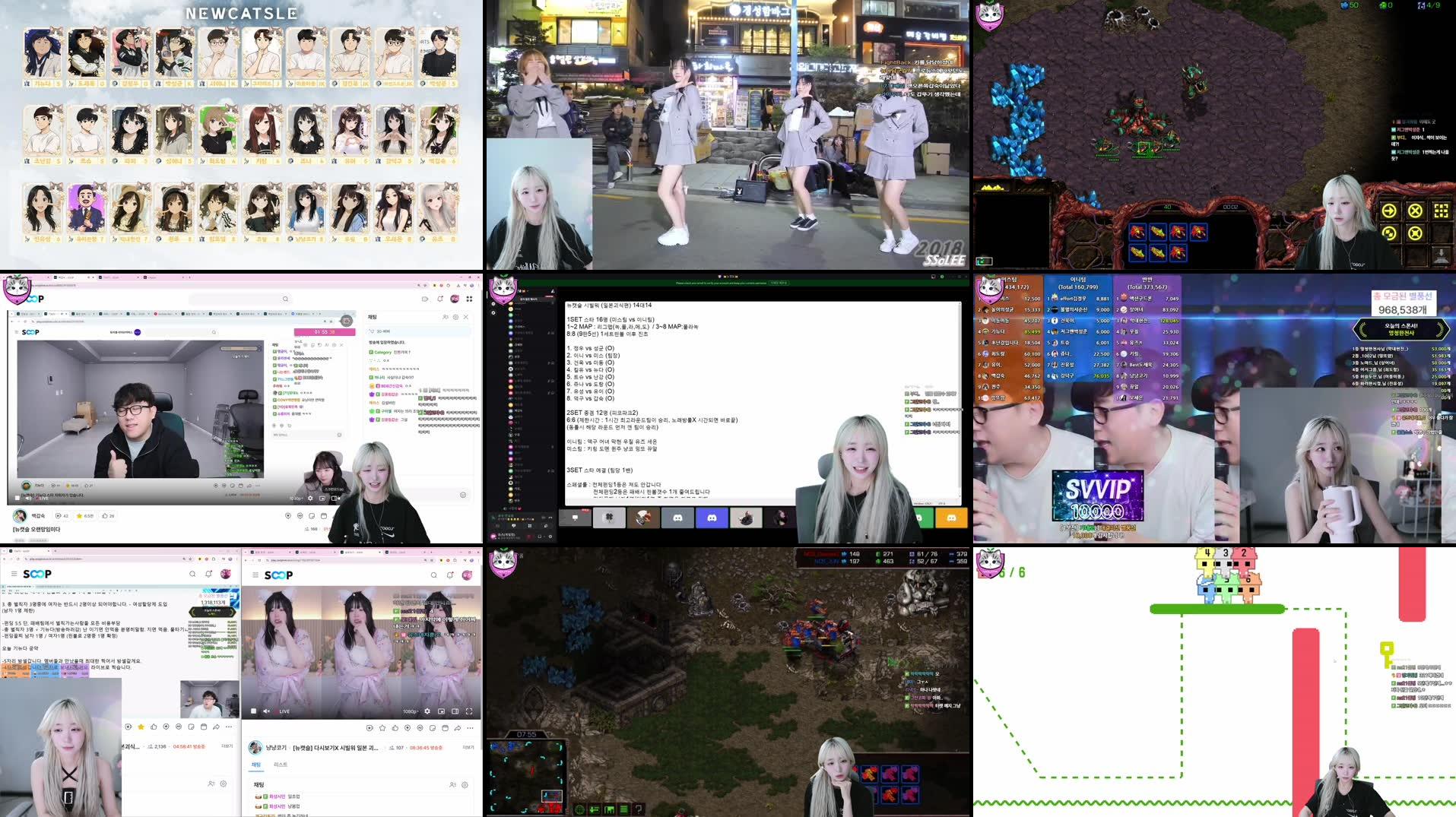The height and width of the screenshot is (817, 1456).
Task: Enter fullscreen using the player fullscreen icon
Action: pyautogui.click(x=468, y=711)
